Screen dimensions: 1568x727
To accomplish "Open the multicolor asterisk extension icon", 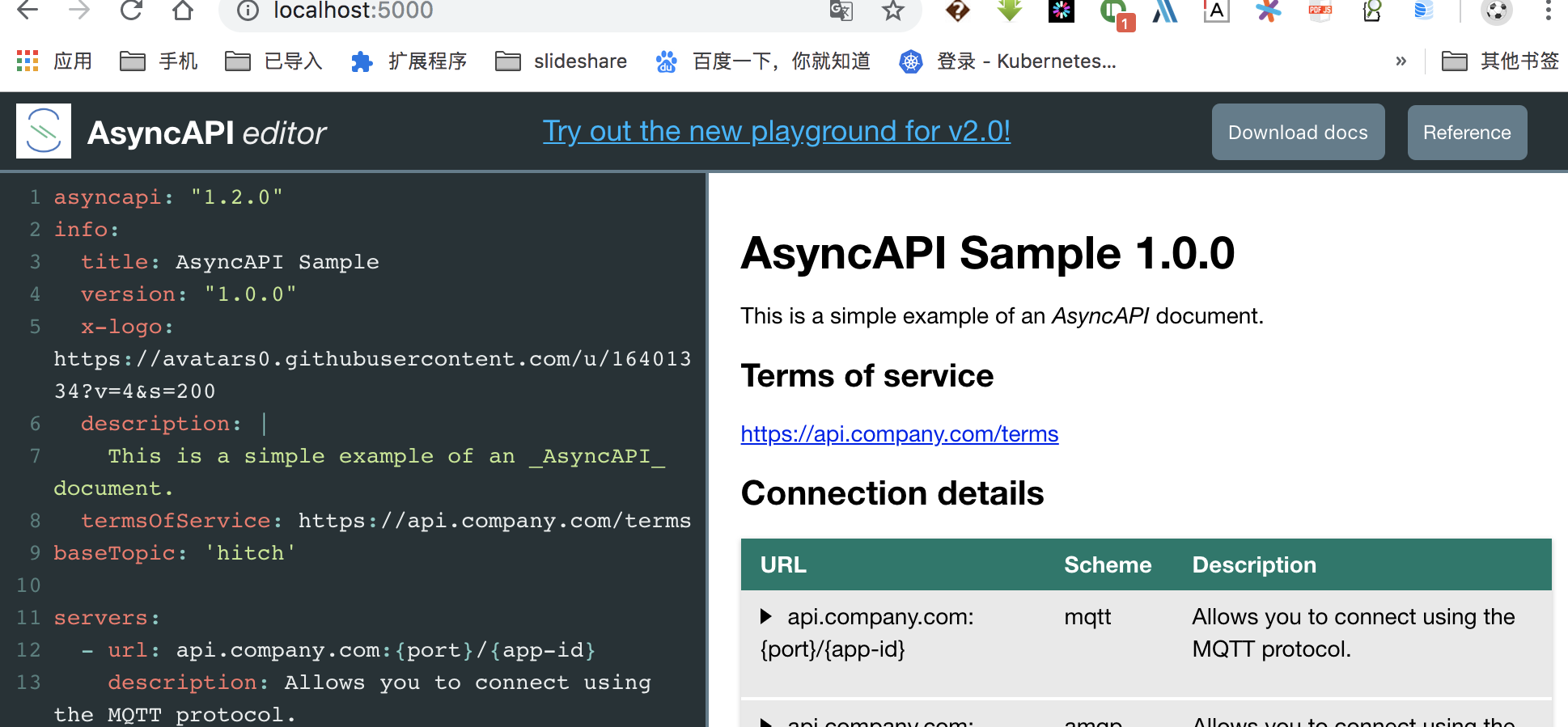I will [1268, 11].
